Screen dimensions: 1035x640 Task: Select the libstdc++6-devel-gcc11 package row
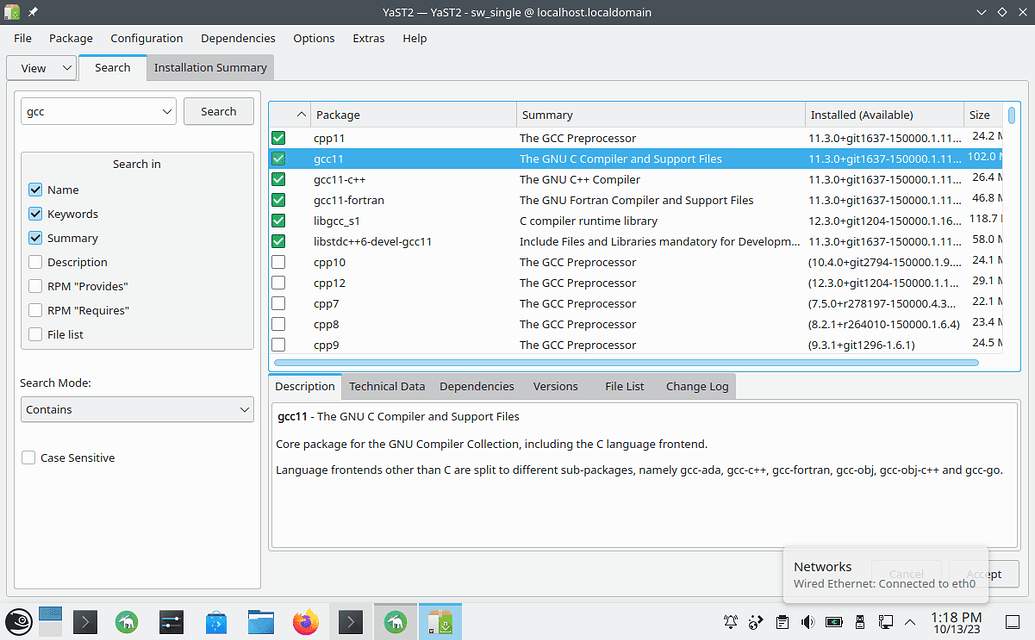pos(636,241)
